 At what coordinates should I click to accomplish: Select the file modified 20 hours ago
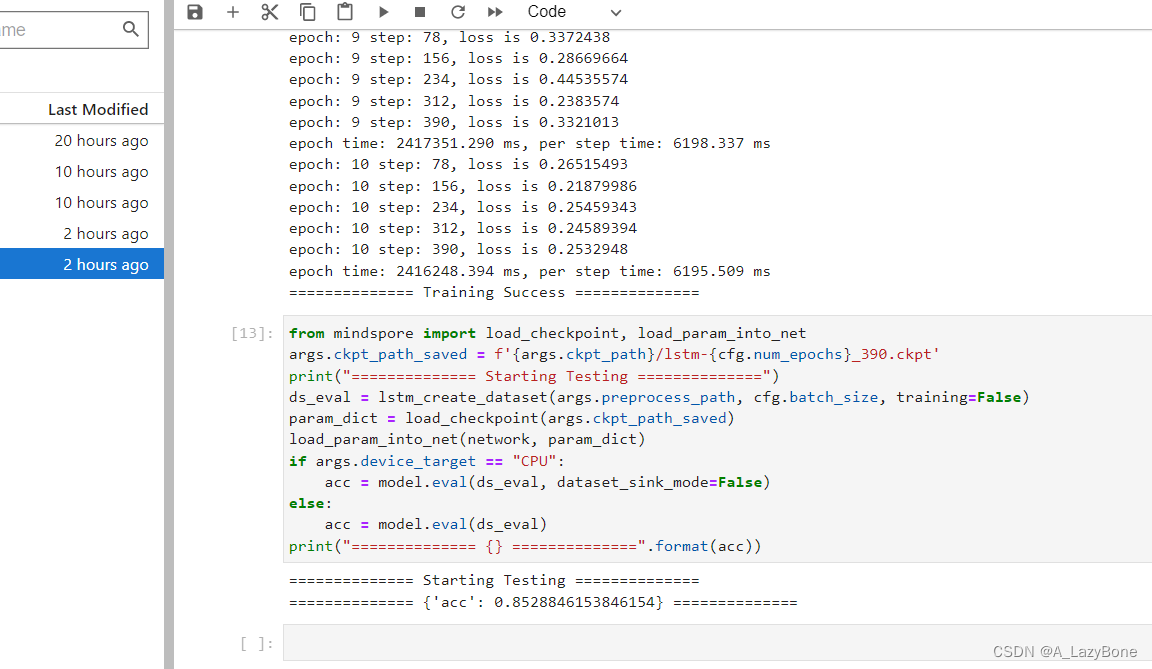coord(82,140)
